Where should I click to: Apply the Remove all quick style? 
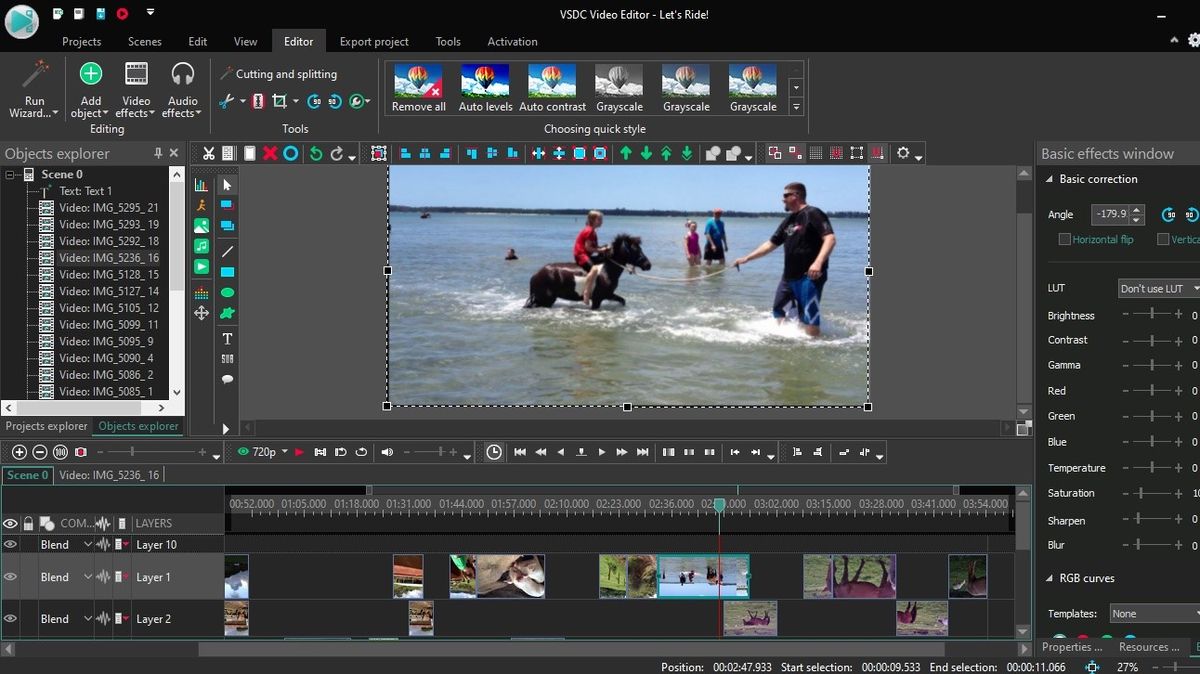418,86
